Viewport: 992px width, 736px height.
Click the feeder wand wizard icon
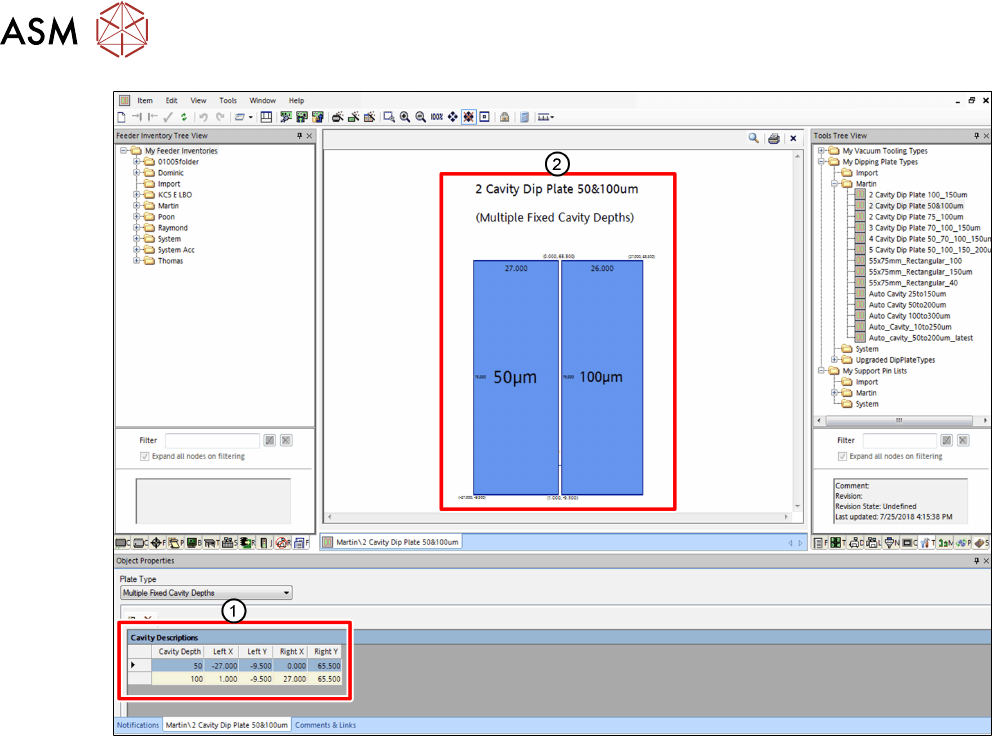click(x=338, y=117)
